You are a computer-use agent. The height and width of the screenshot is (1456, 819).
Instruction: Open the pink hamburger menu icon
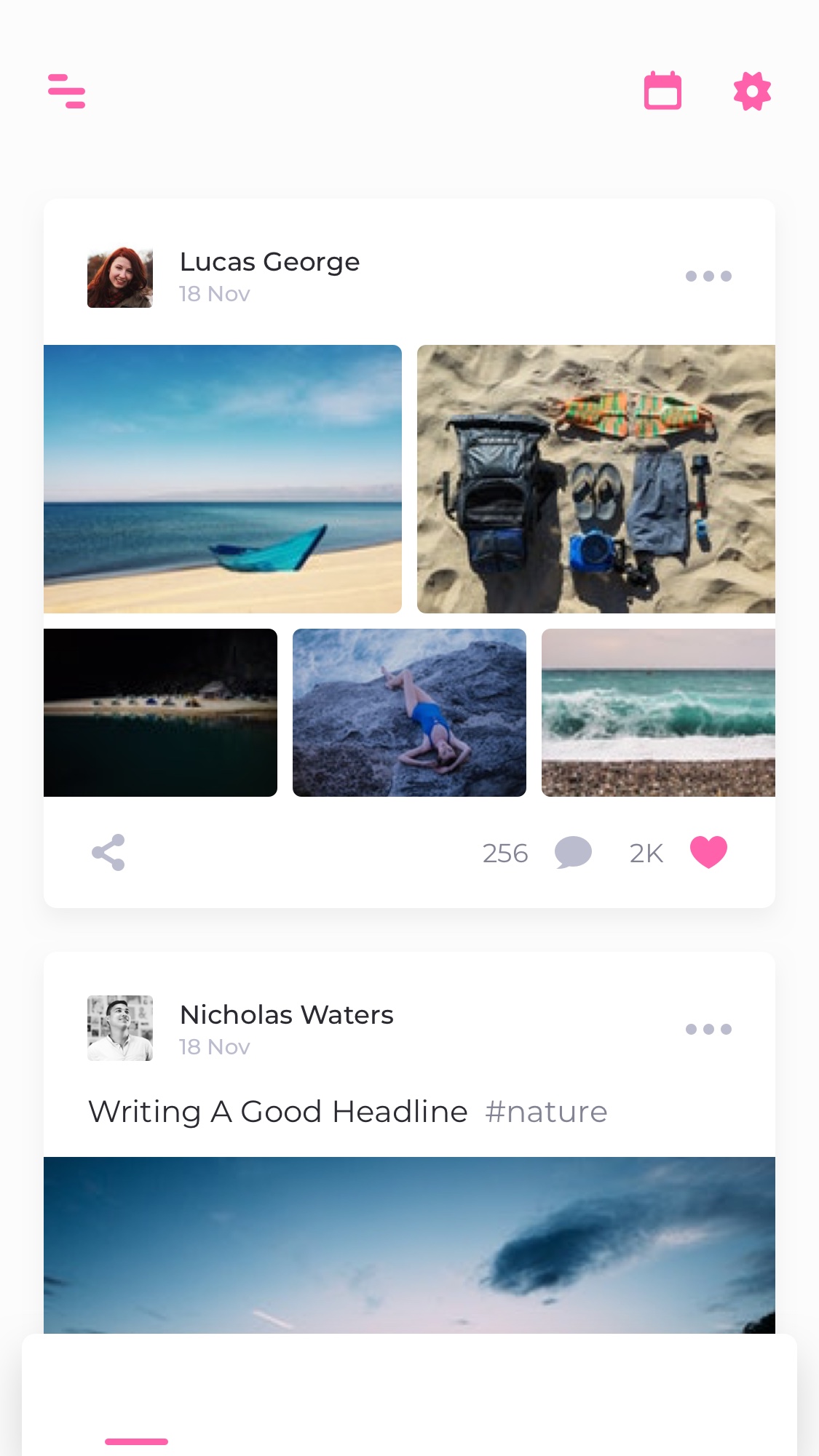coord(66,91)
